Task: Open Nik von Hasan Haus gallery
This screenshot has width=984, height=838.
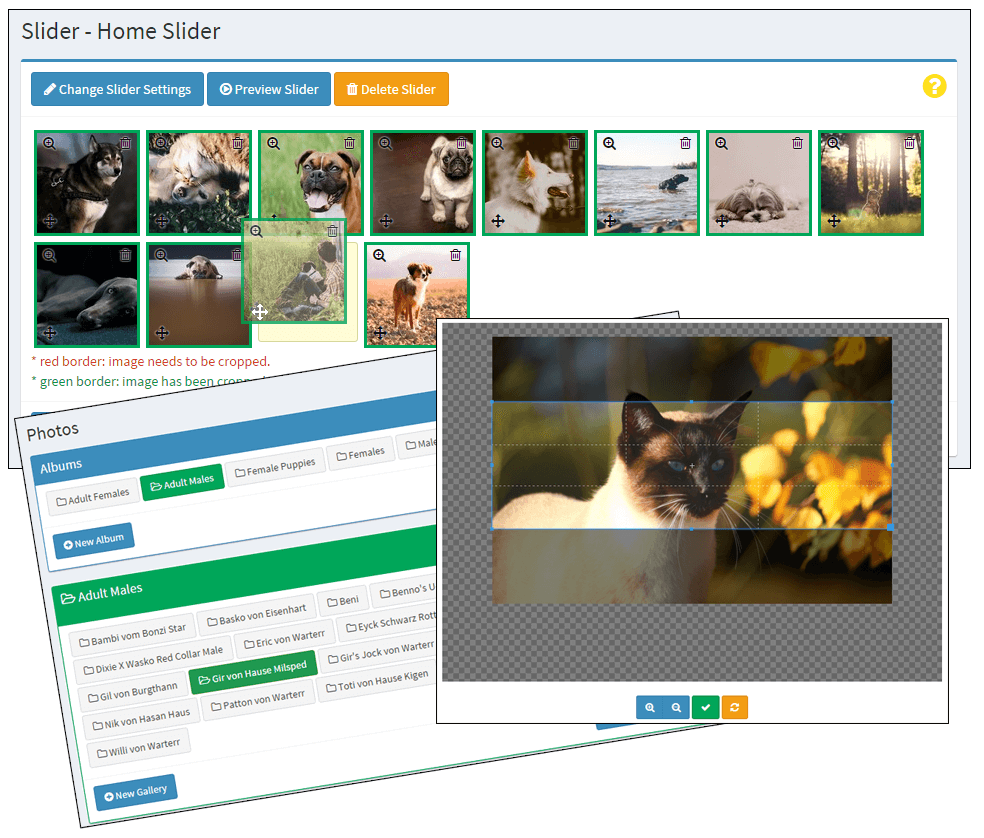Action: (141, 719)
